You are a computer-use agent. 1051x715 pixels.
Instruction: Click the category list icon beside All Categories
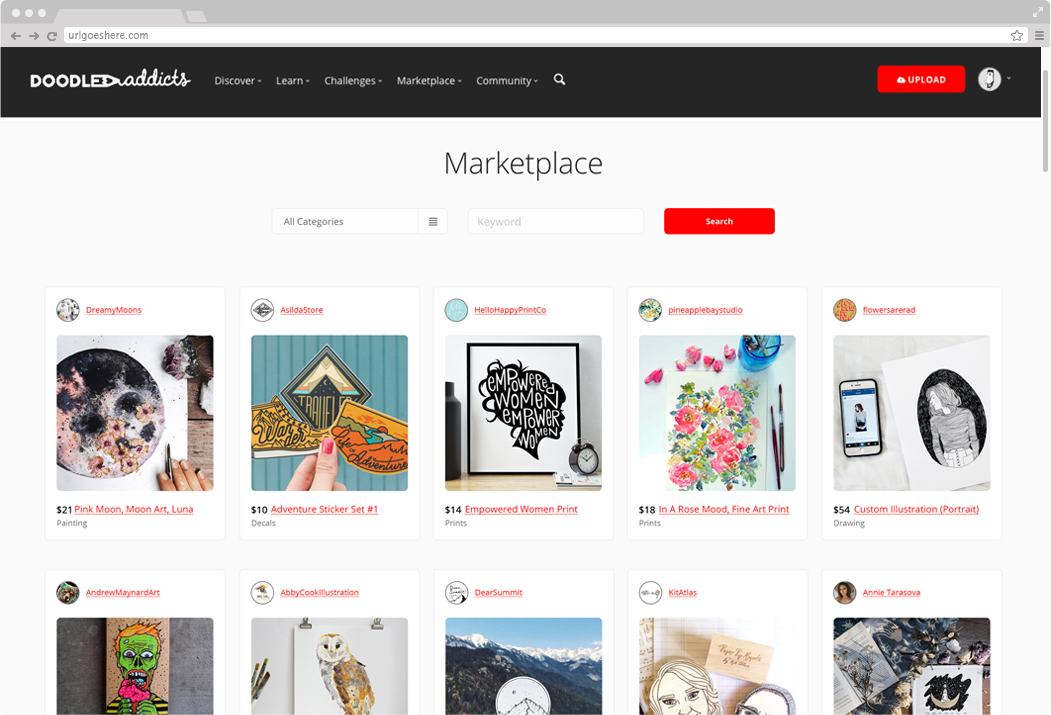click(432, 221)
